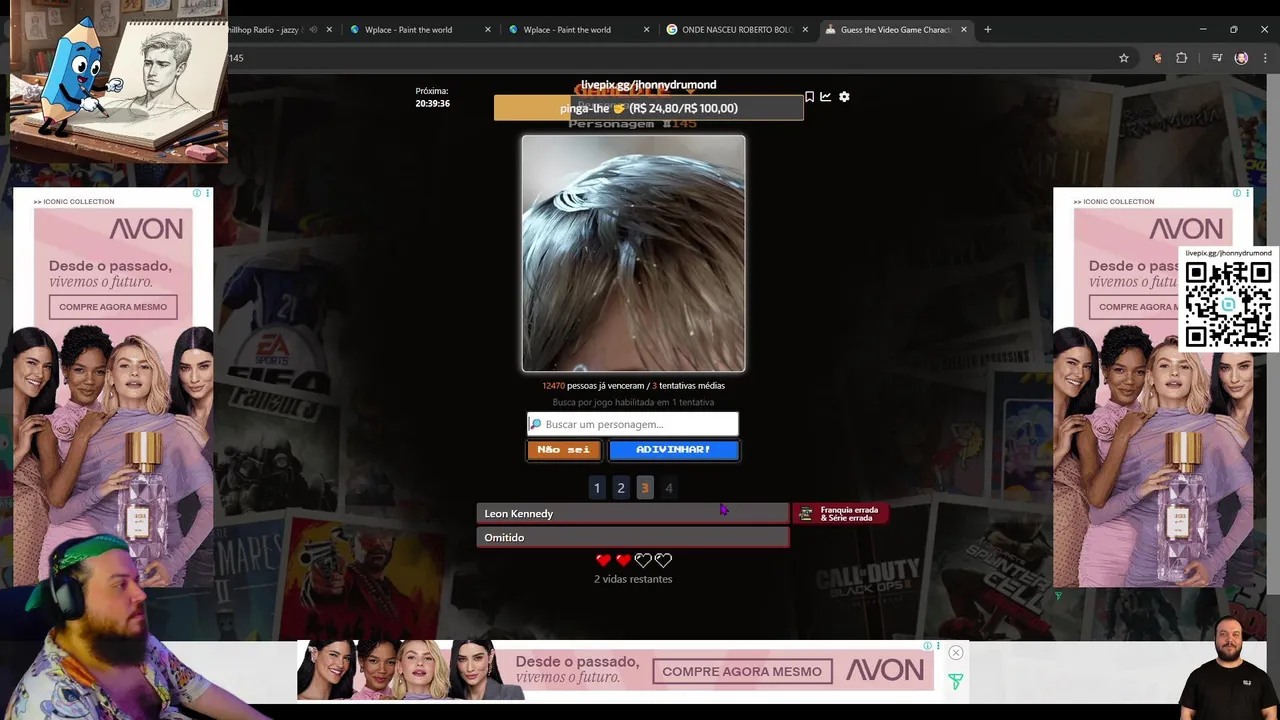Viewport: 1280px width, 720px height.
Task: Open the Chrome profile avatar
Action: 1241,58
